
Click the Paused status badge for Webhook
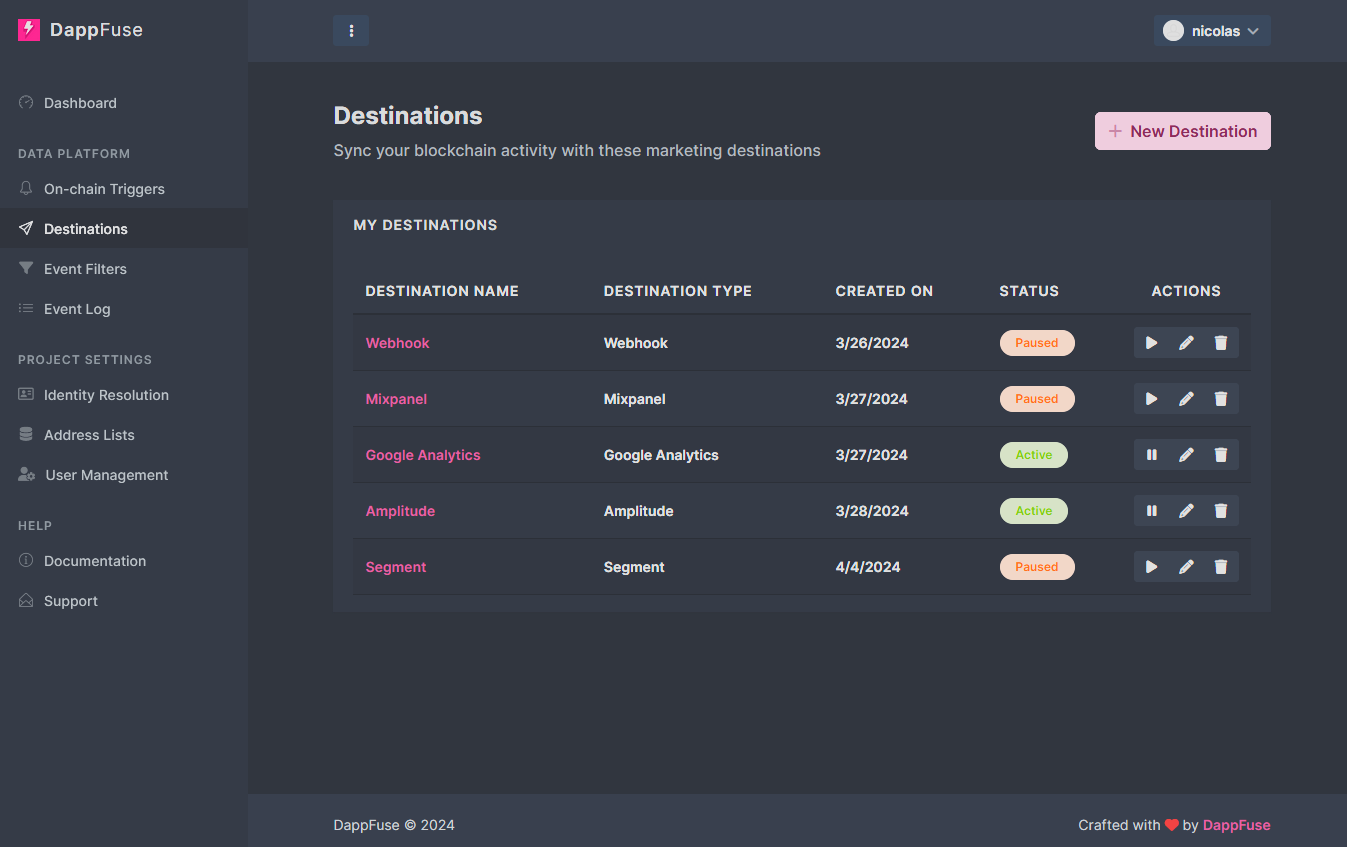[1037, 343]
